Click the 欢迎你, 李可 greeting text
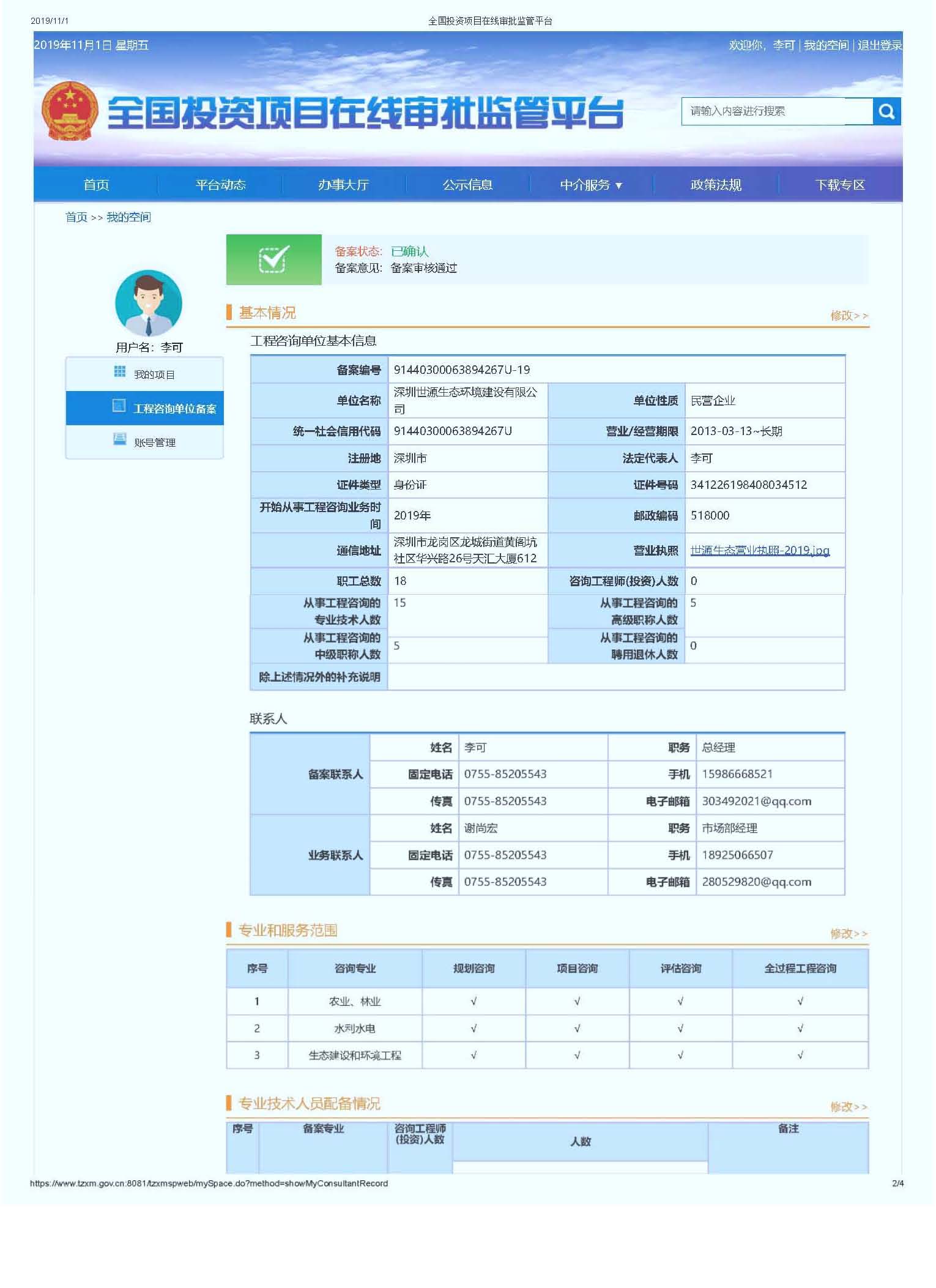 pyautogui.click(x=762, y=45)
